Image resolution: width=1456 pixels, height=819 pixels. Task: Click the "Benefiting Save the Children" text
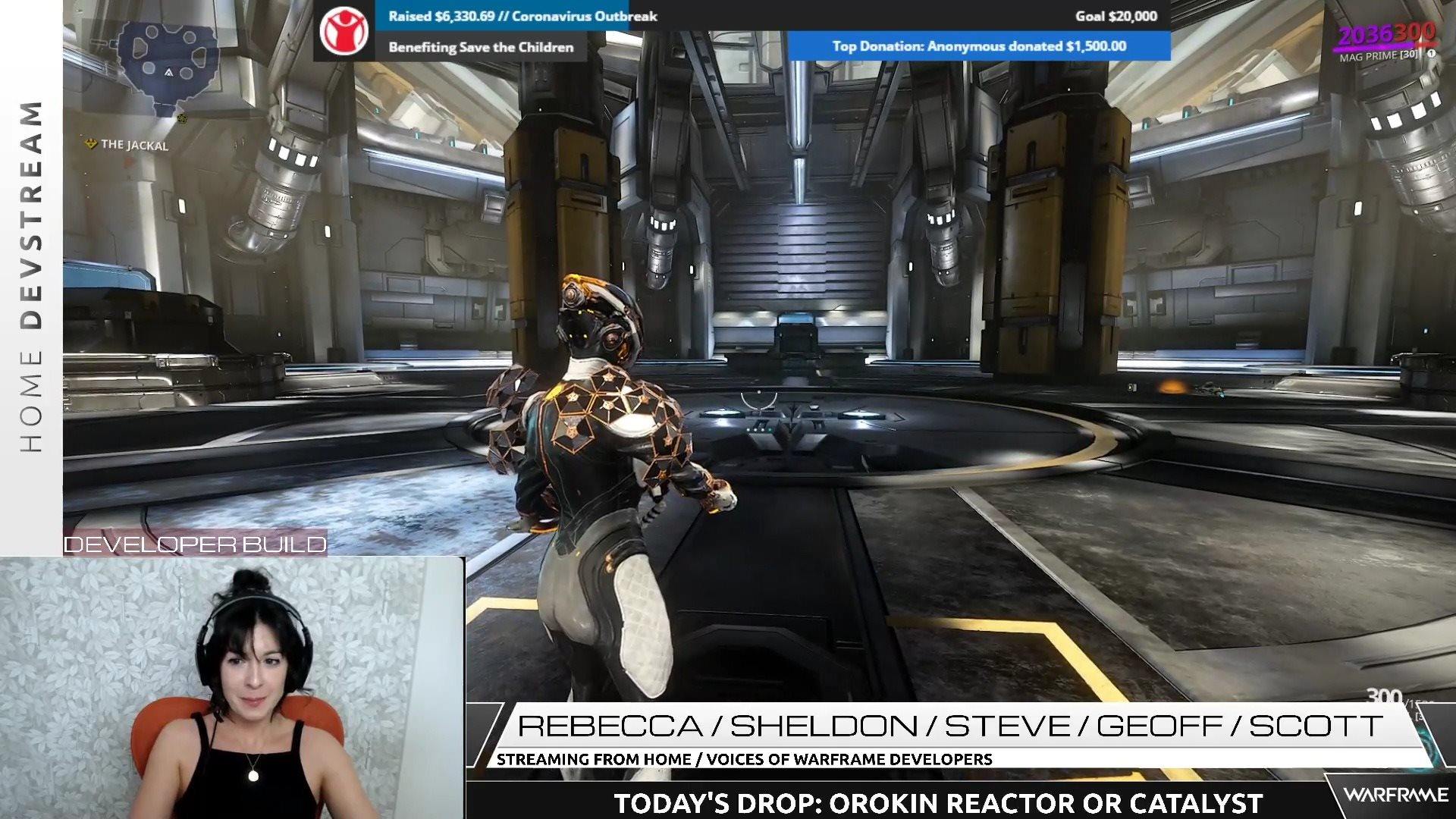click(481, 47)
